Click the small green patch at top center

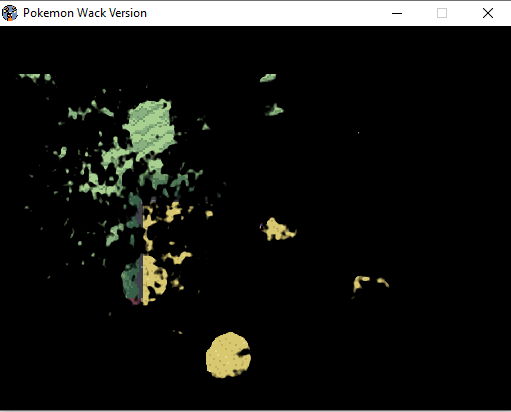[x=268, y=78]
